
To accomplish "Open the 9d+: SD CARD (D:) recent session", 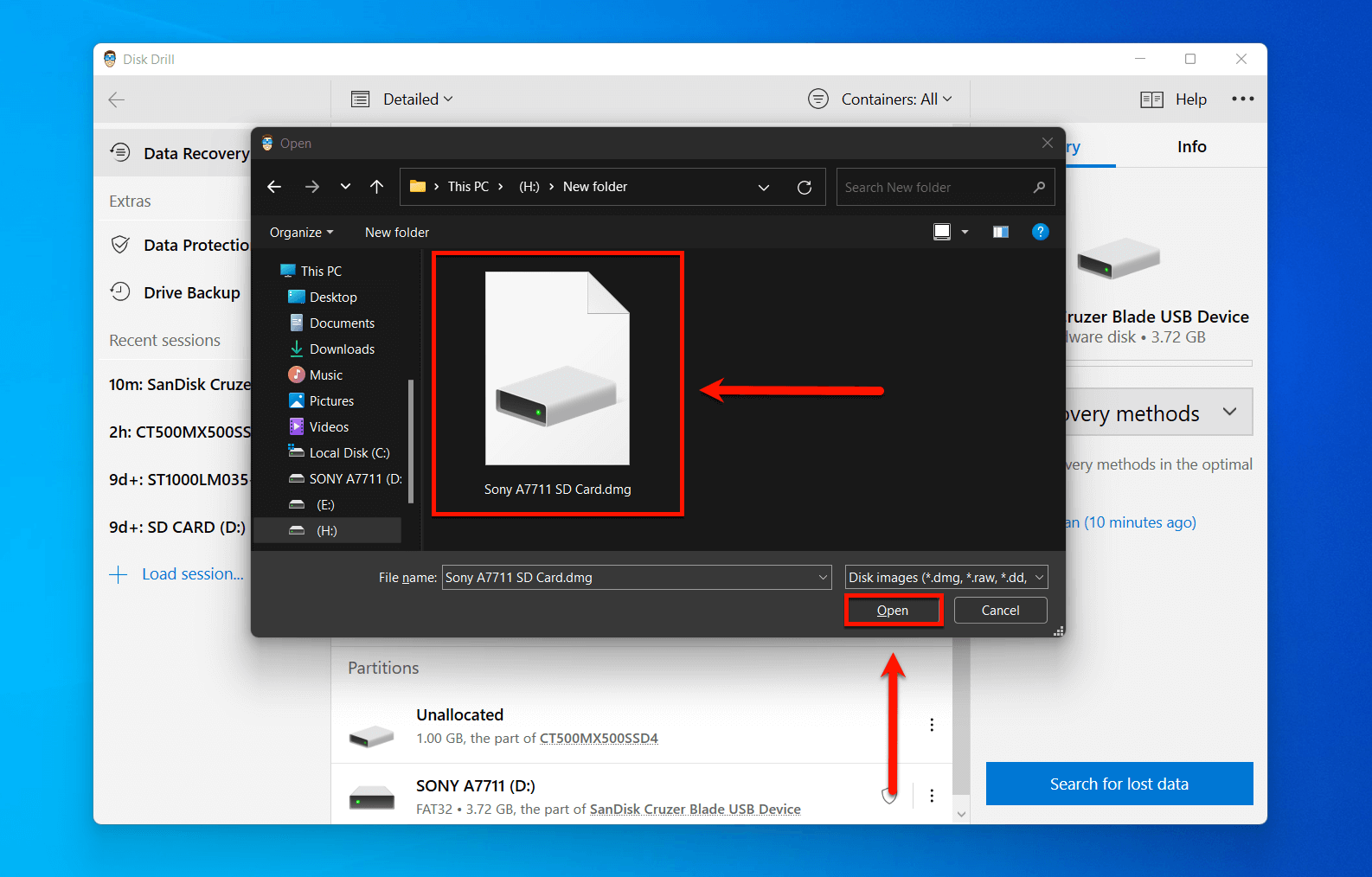I will [x=177, y=527].
